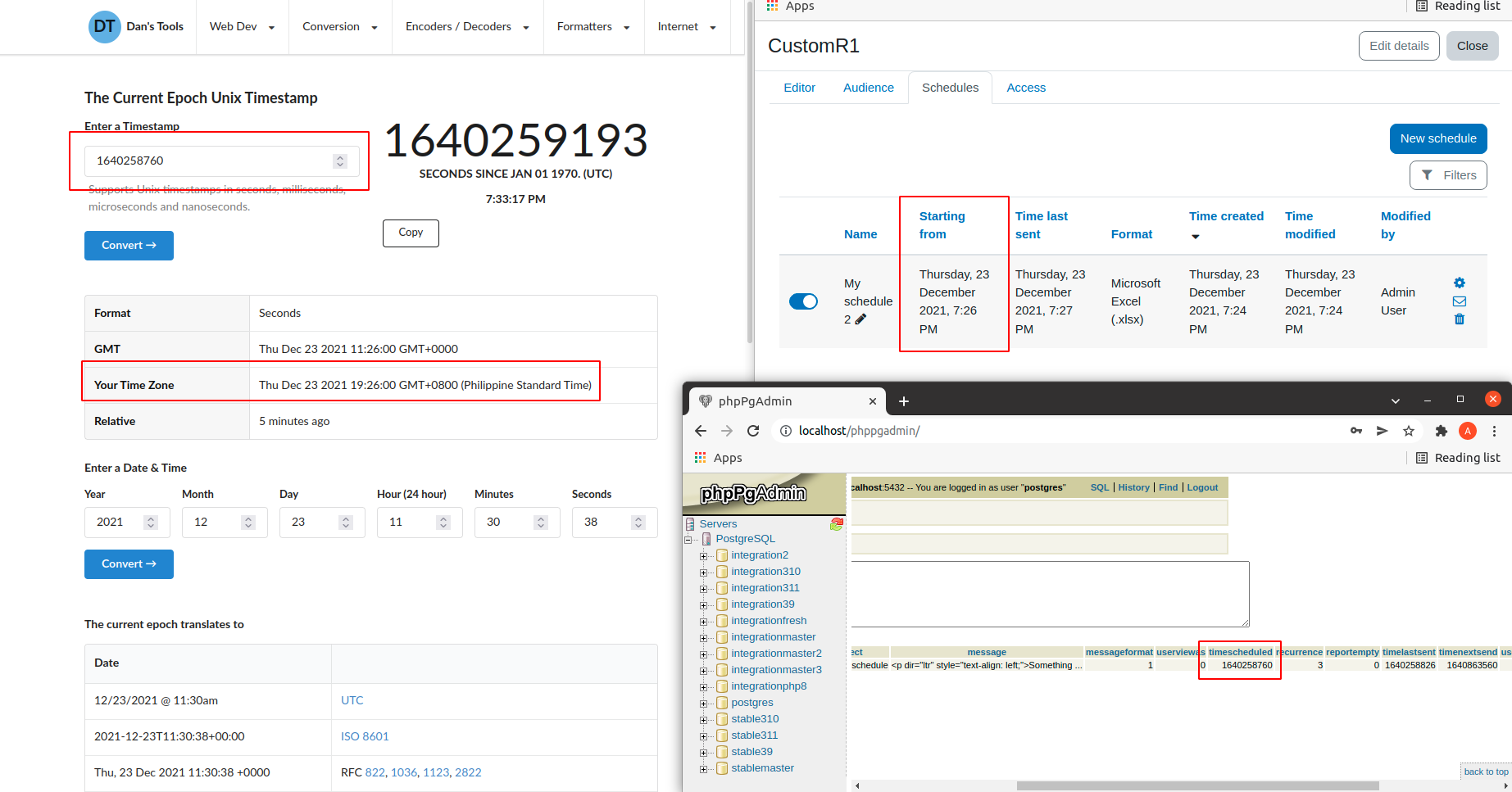Image resolution: width=1512 pixels, height=792 pixels.
Task: Open the integrationphp8 database
Action: [x=769, y=686]
